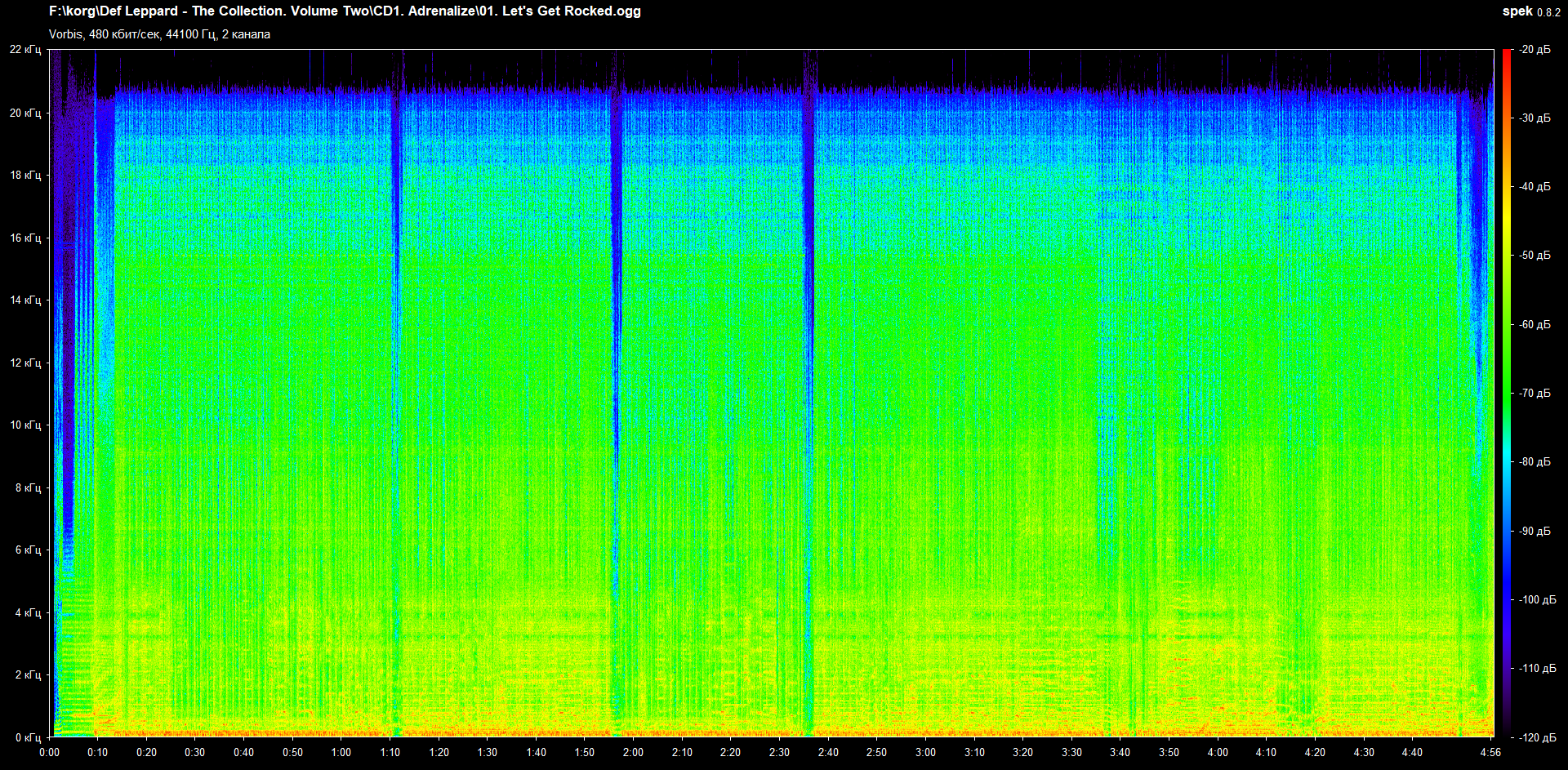Image resolution: width=1568 pixels, height=770 pixels.
Task: Click the -50 дБ scale label
Action: (1535, 256)
